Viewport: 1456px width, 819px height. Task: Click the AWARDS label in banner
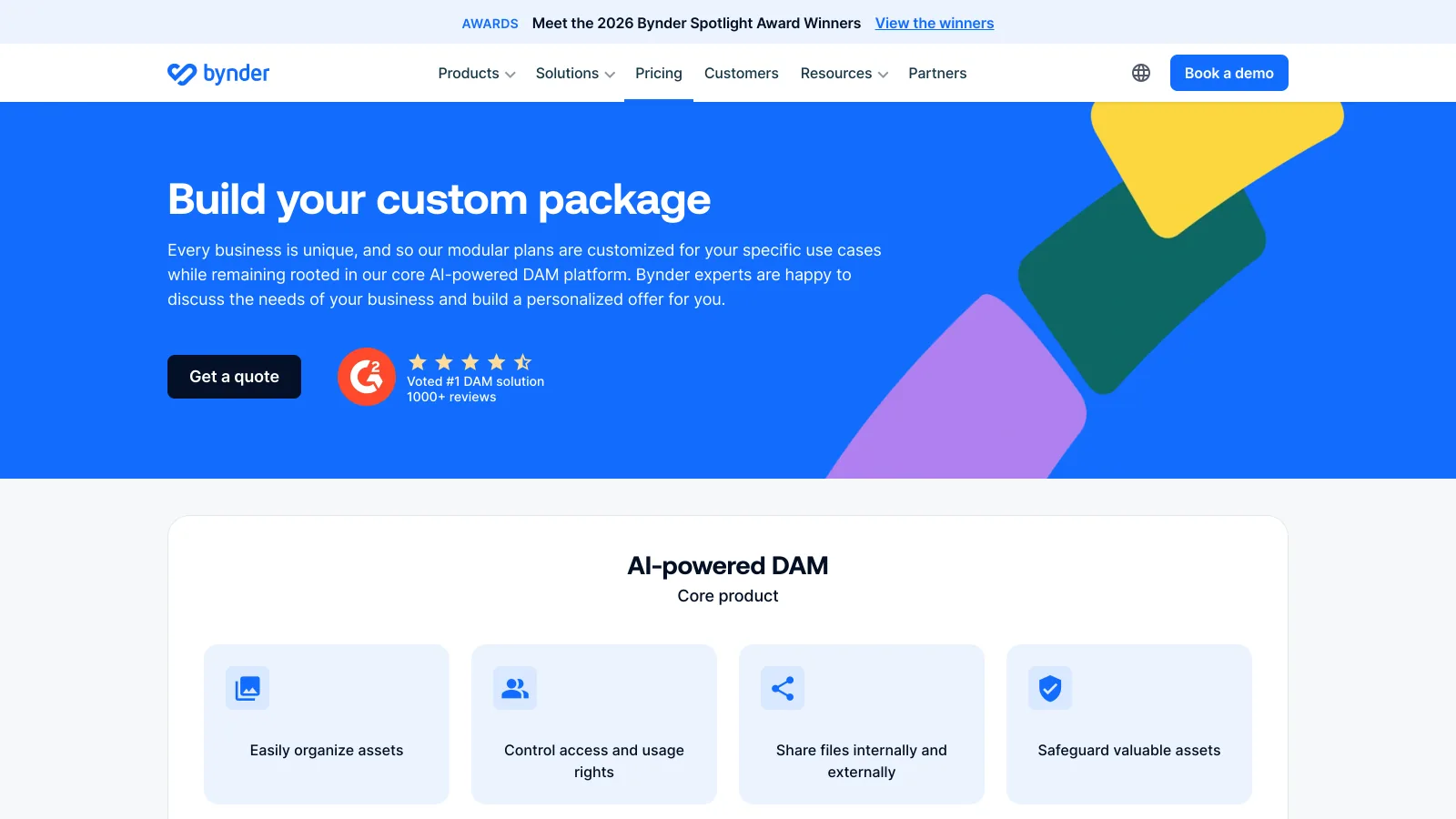pos(490,24)
